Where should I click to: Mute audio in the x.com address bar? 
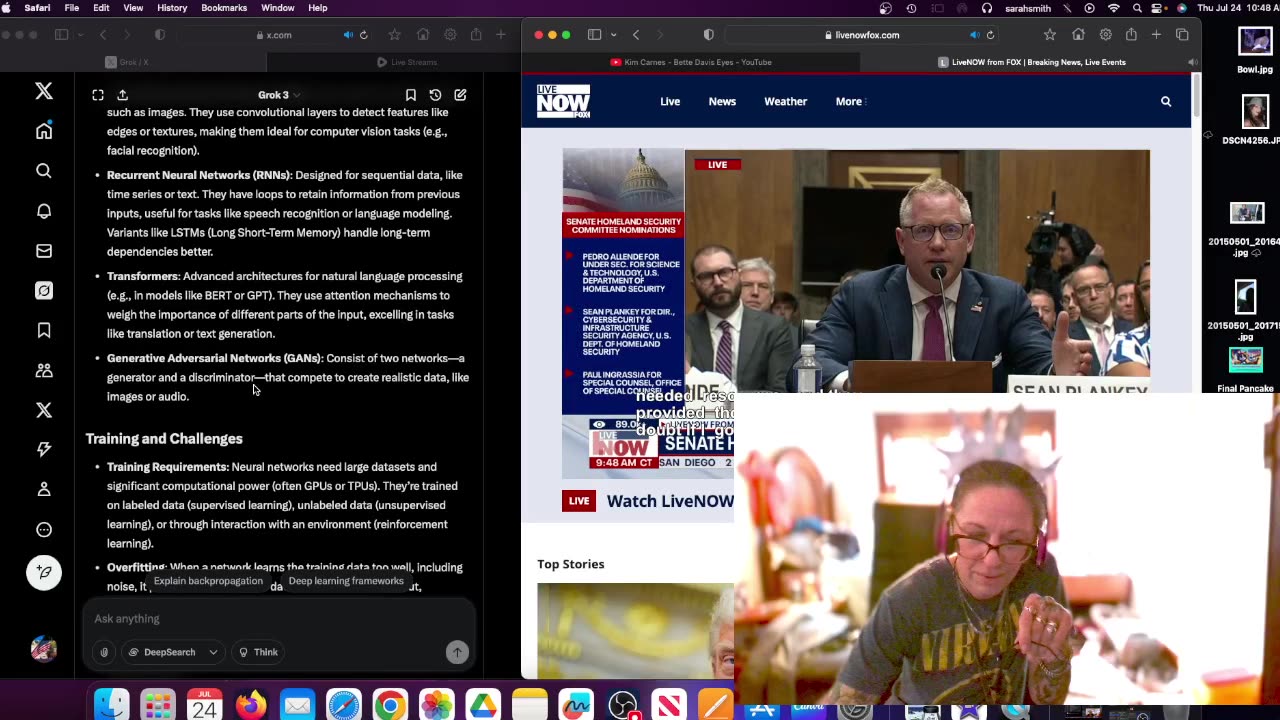[348, 35]
